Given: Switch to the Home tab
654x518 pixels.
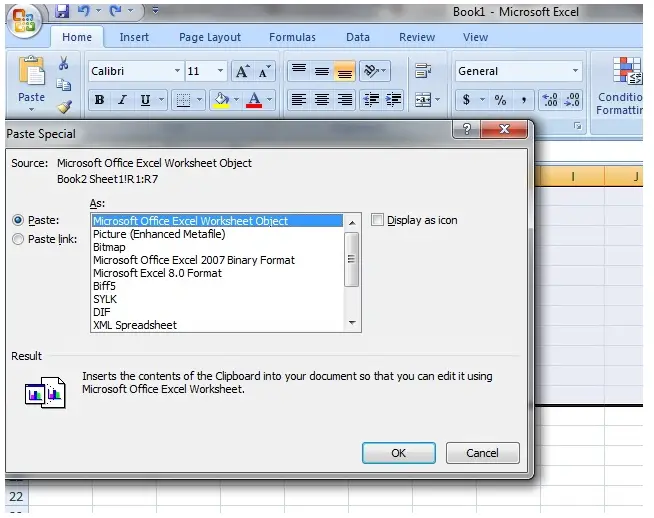Looking at the screenshot, I should pyautogui.click(x=77, y=37).
